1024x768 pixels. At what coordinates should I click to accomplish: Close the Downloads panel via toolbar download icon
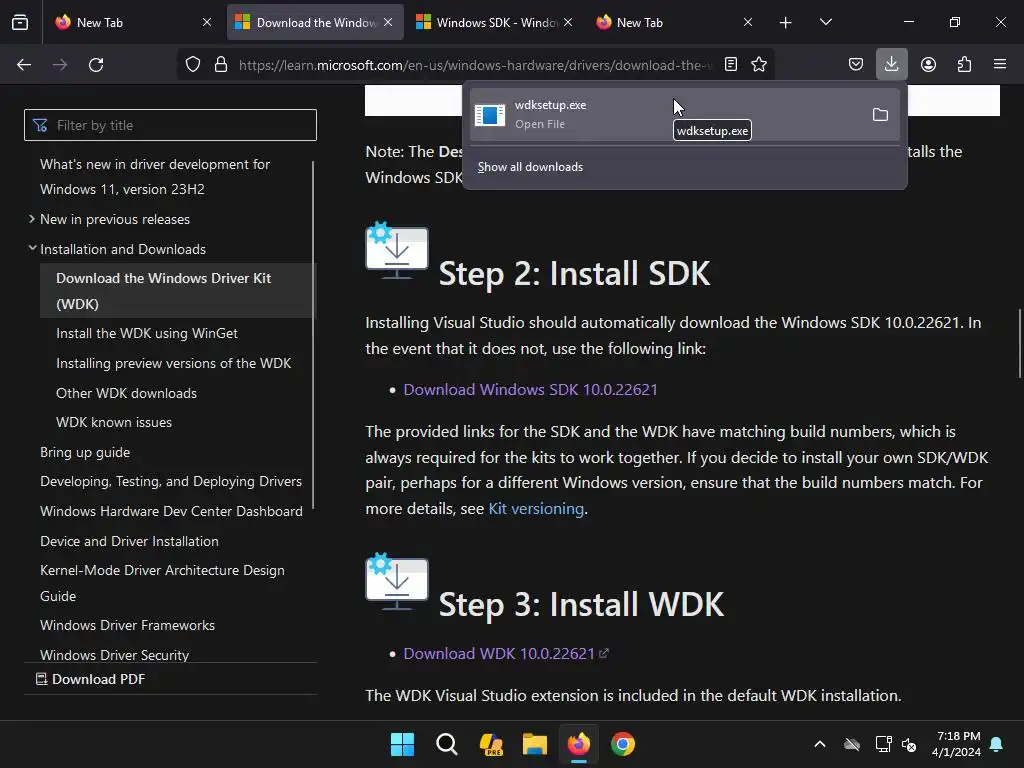pyautogui.click(x=891, y=65)
